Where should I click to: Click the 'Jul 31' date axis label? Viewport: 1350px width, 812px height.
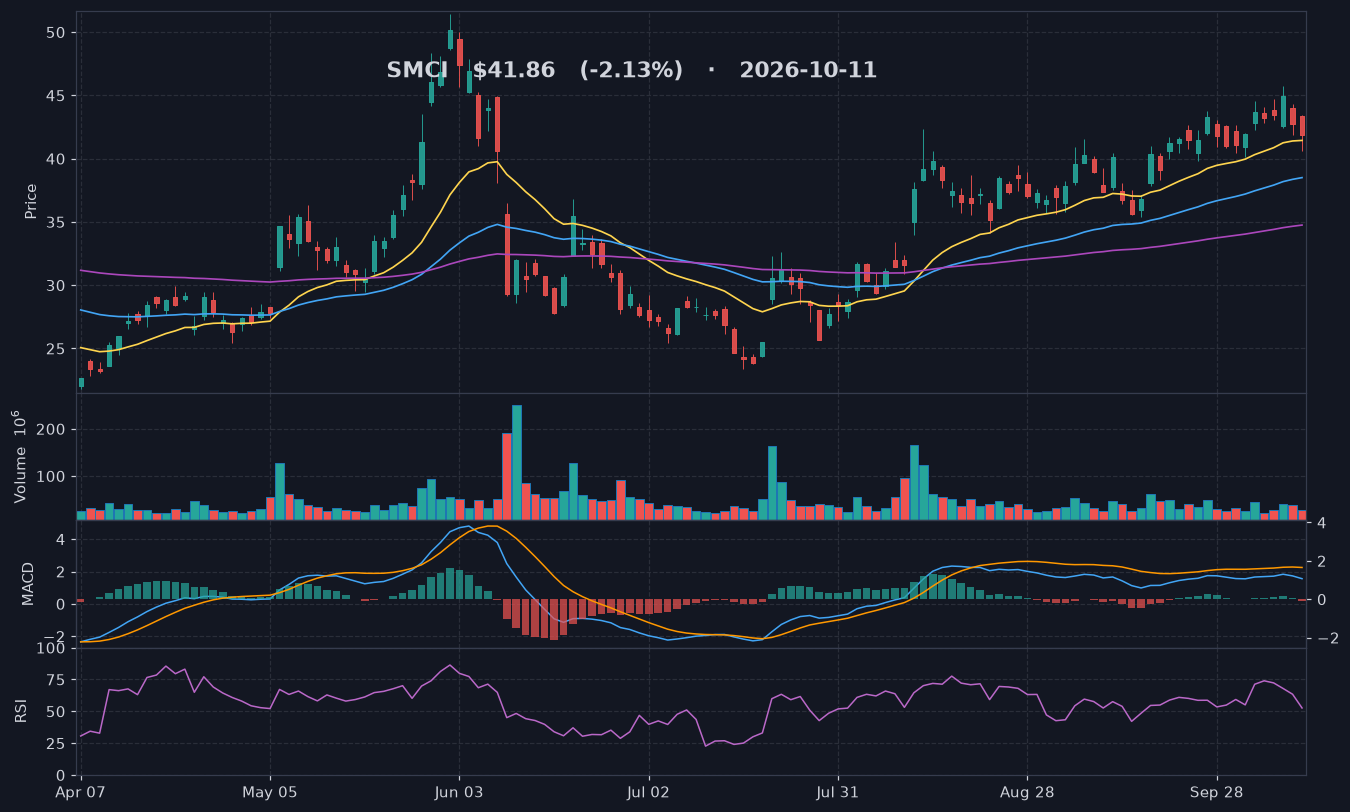click(x=838, y=792)
